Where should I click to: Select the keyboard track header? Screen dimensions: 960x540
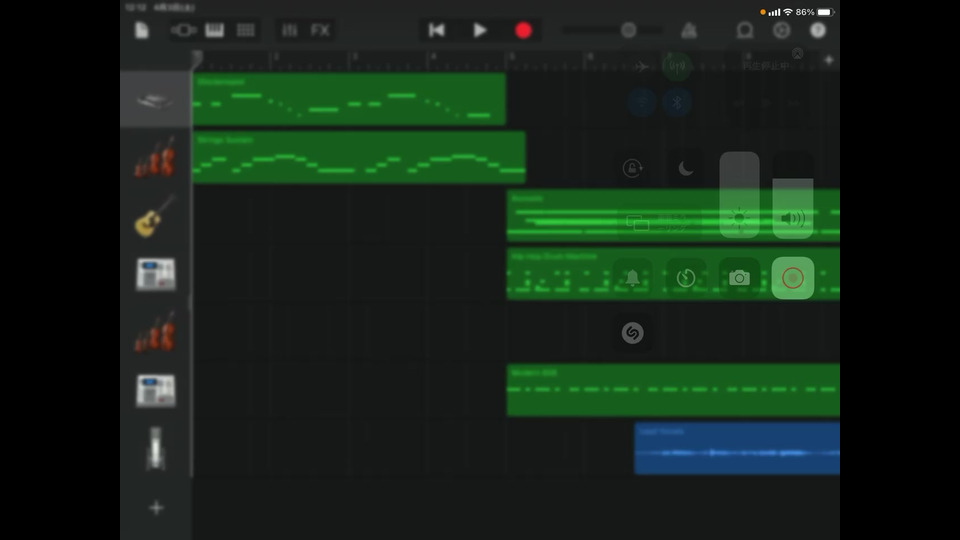156,99
